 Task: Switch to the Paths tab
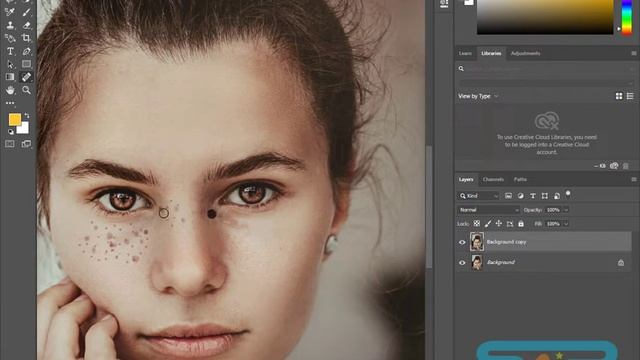click(520, 180)
